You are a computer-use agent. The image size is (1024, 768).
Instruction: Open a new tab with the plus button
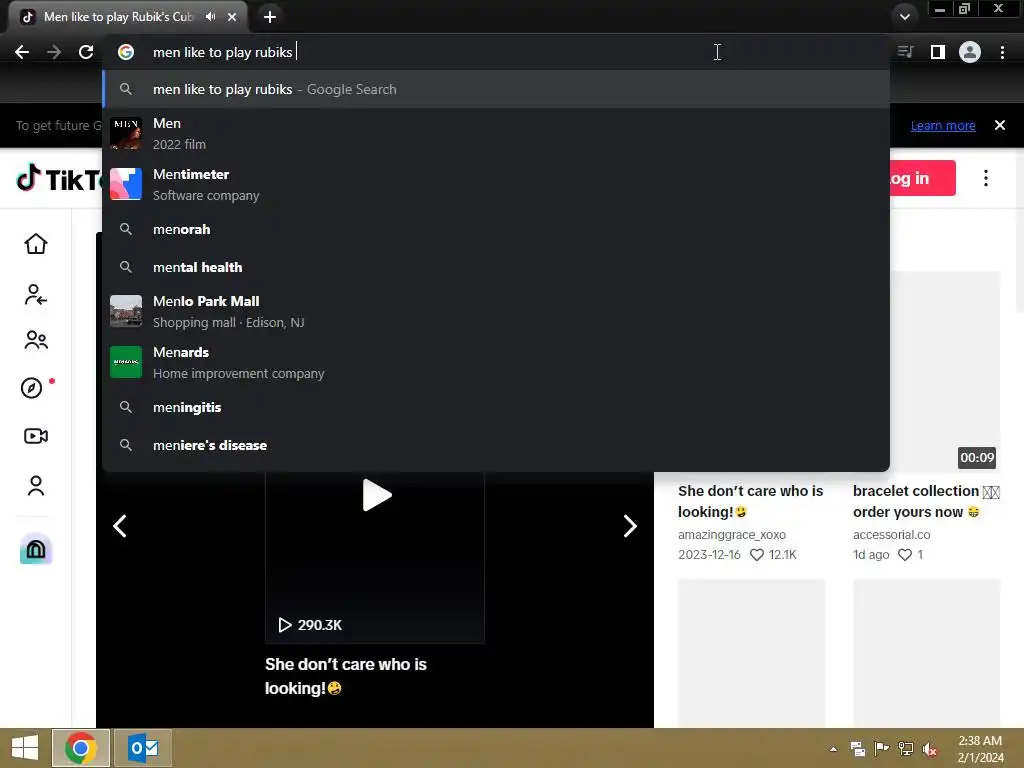point(270,17)
